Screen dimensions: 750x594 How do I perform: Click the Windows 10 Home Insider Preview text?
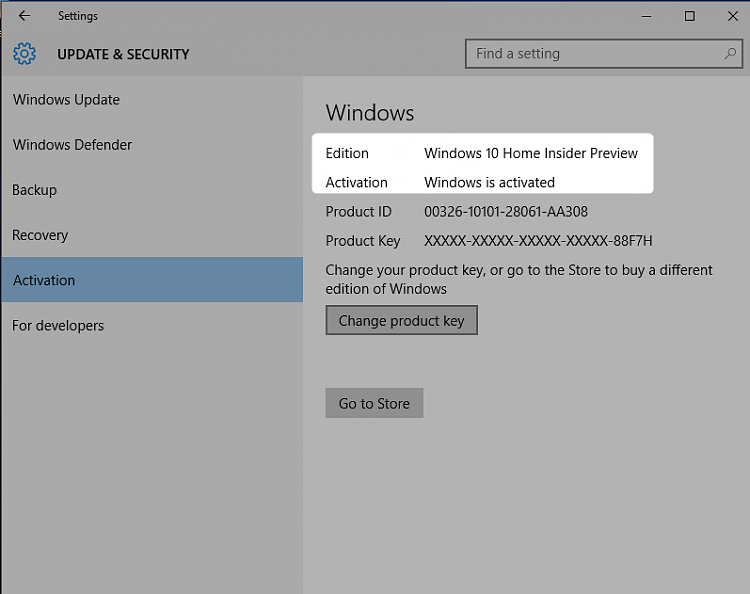click(531, 153)
